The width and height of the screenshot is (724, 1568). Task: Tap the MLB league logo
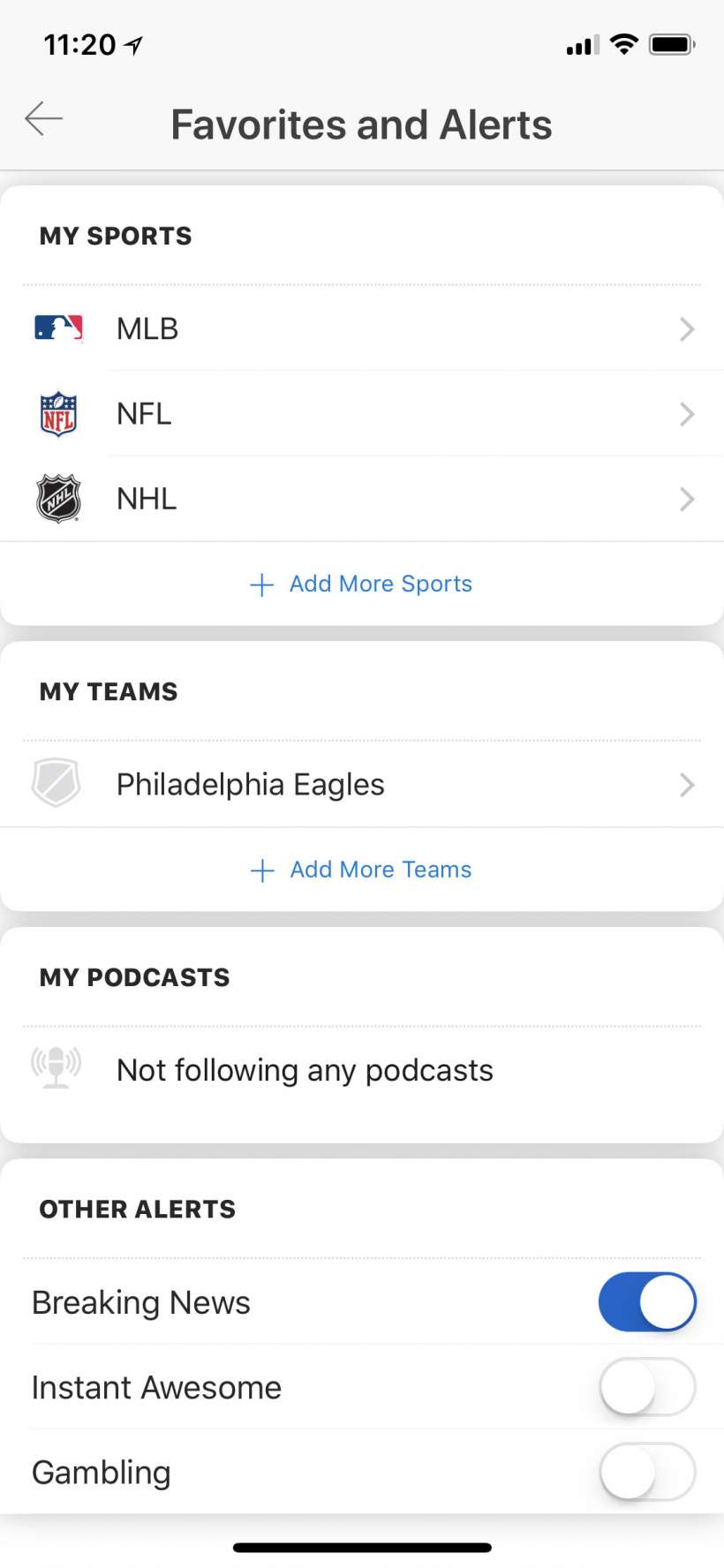pyautogui.click(x=58, y=328)
